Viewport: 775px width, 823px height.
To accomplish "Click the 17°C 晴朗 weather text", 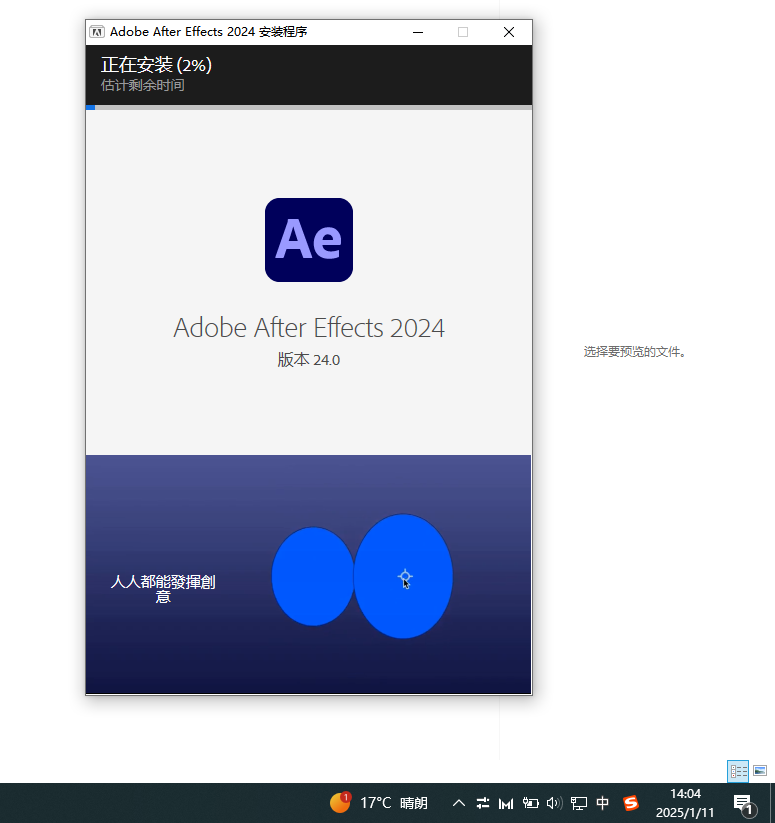I will 394,803.
